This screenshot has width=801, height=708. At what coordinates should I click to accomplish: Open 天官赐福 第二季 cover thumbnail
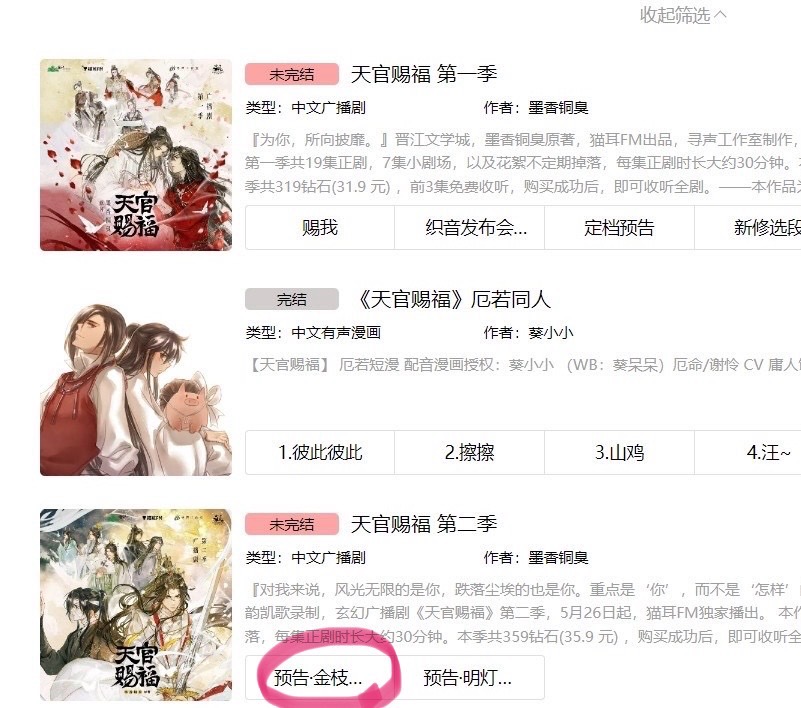136,604
